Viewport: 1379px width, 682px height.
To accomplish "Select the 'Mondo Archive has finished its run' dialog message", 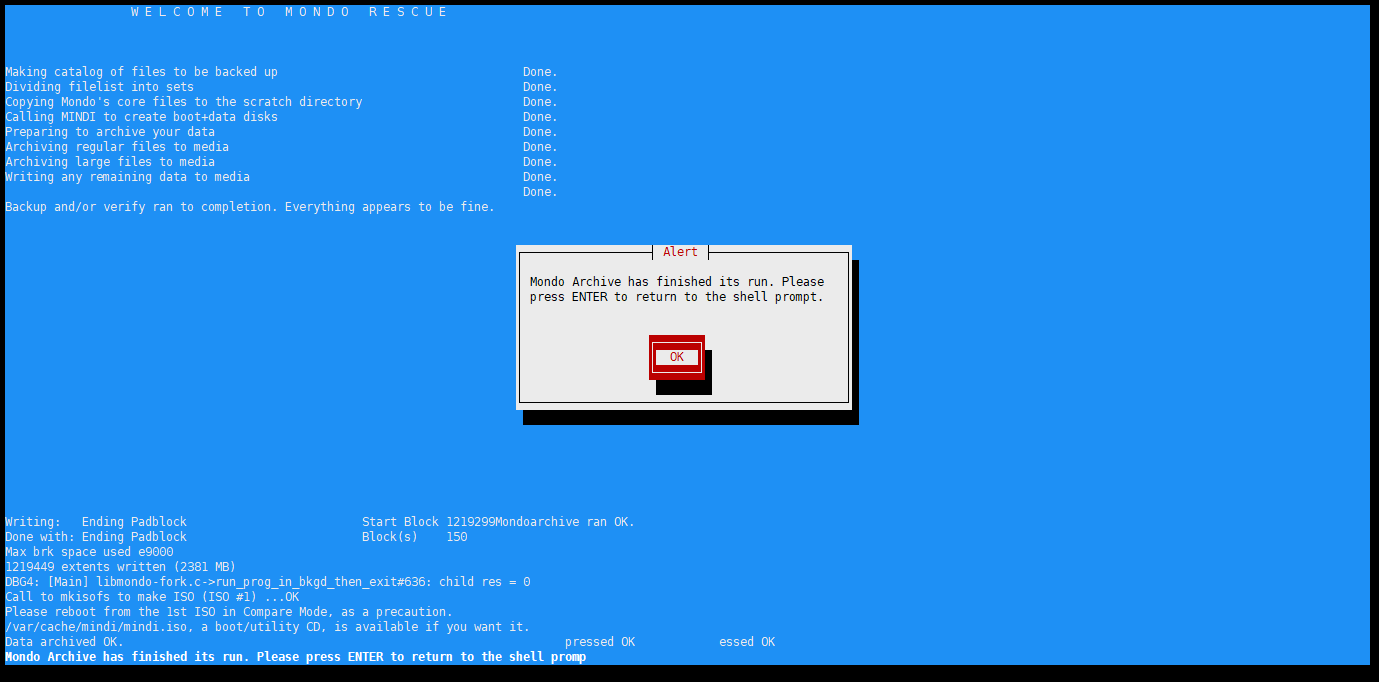I will [x=677, y=289].
